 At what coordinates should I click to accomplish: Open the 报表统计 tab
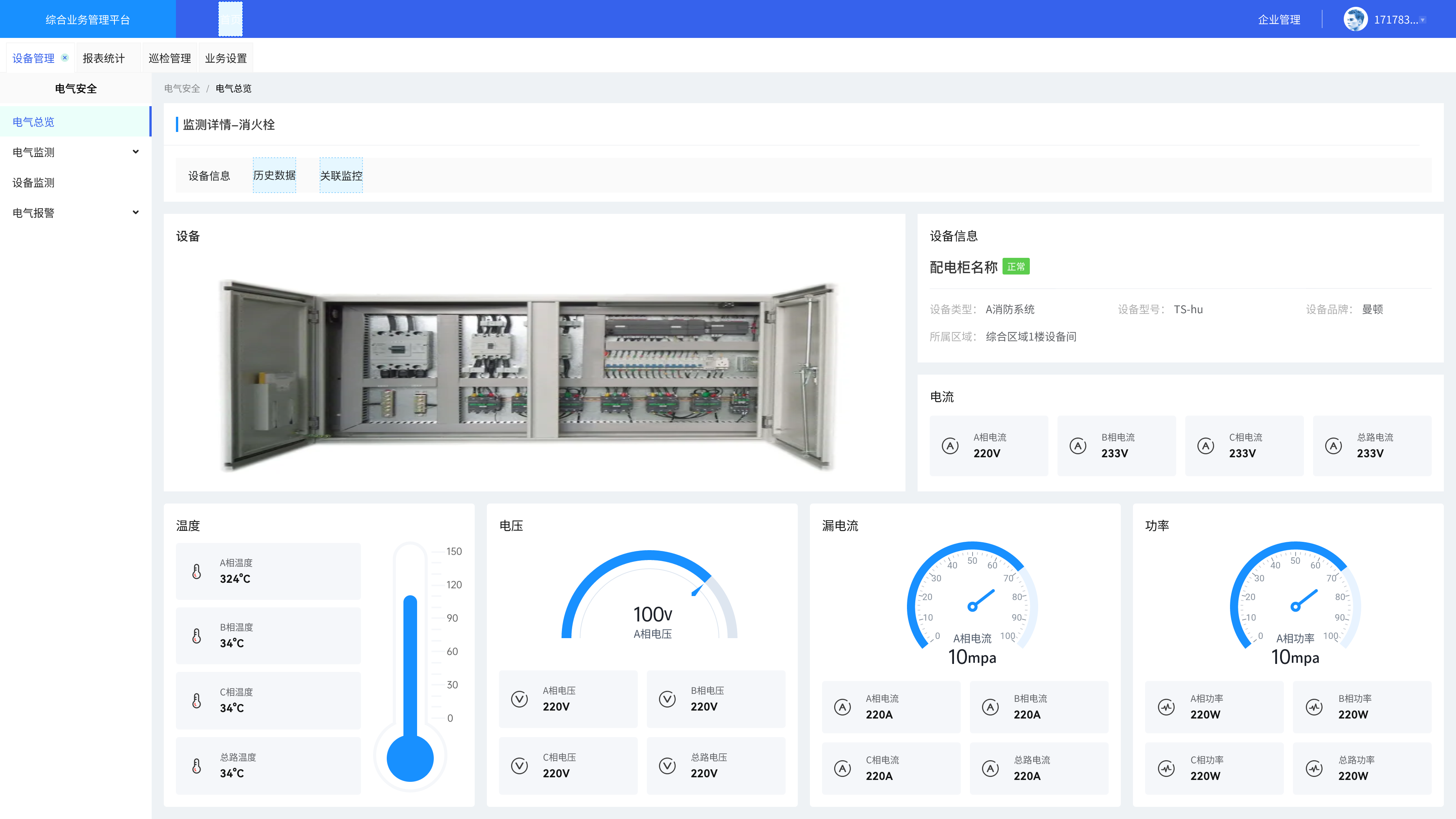[104, 58]
